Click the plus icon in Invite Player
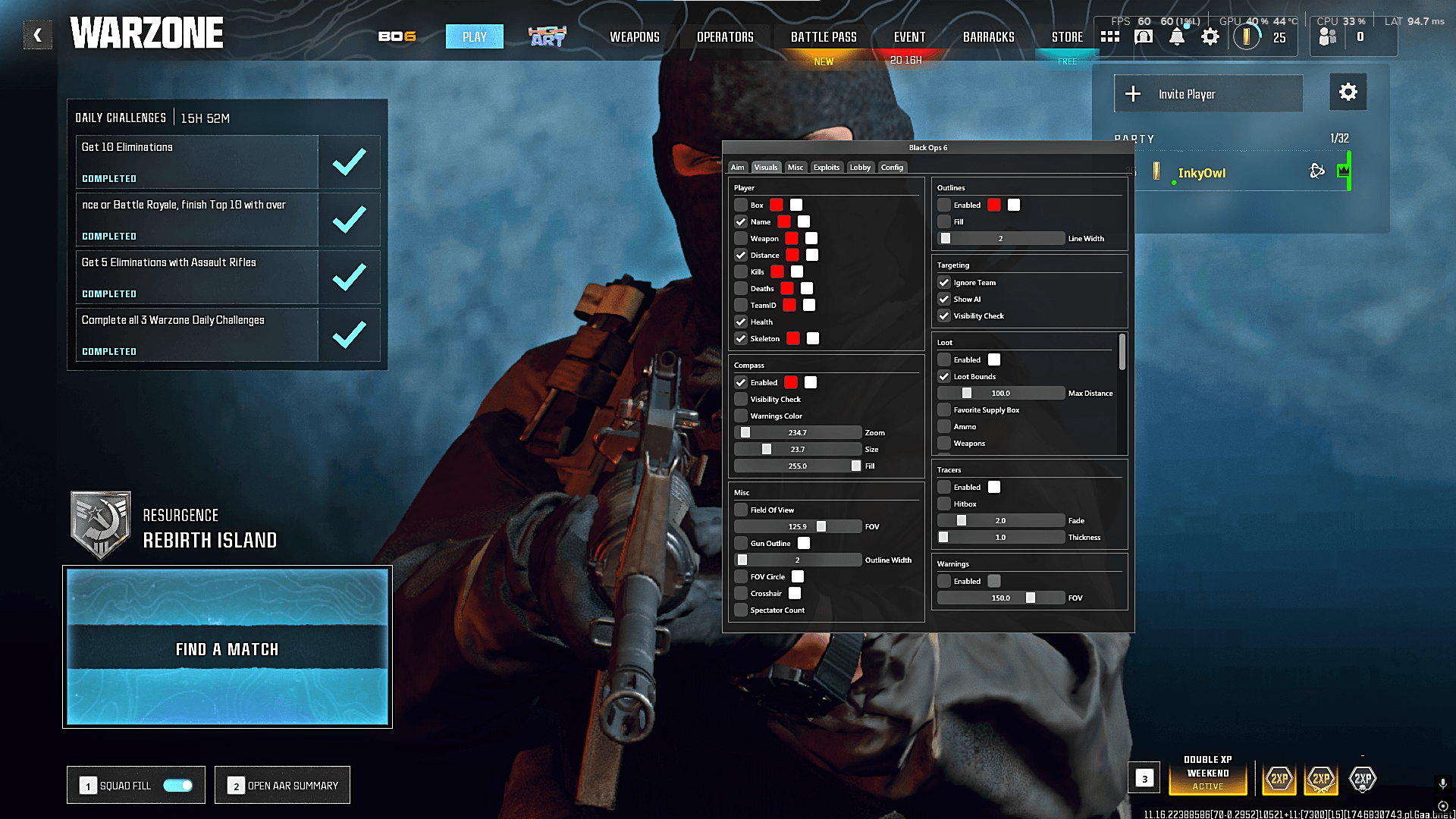Viewport: 1456px width, 819px height. pyautogui.click(x=1133, y=94)
